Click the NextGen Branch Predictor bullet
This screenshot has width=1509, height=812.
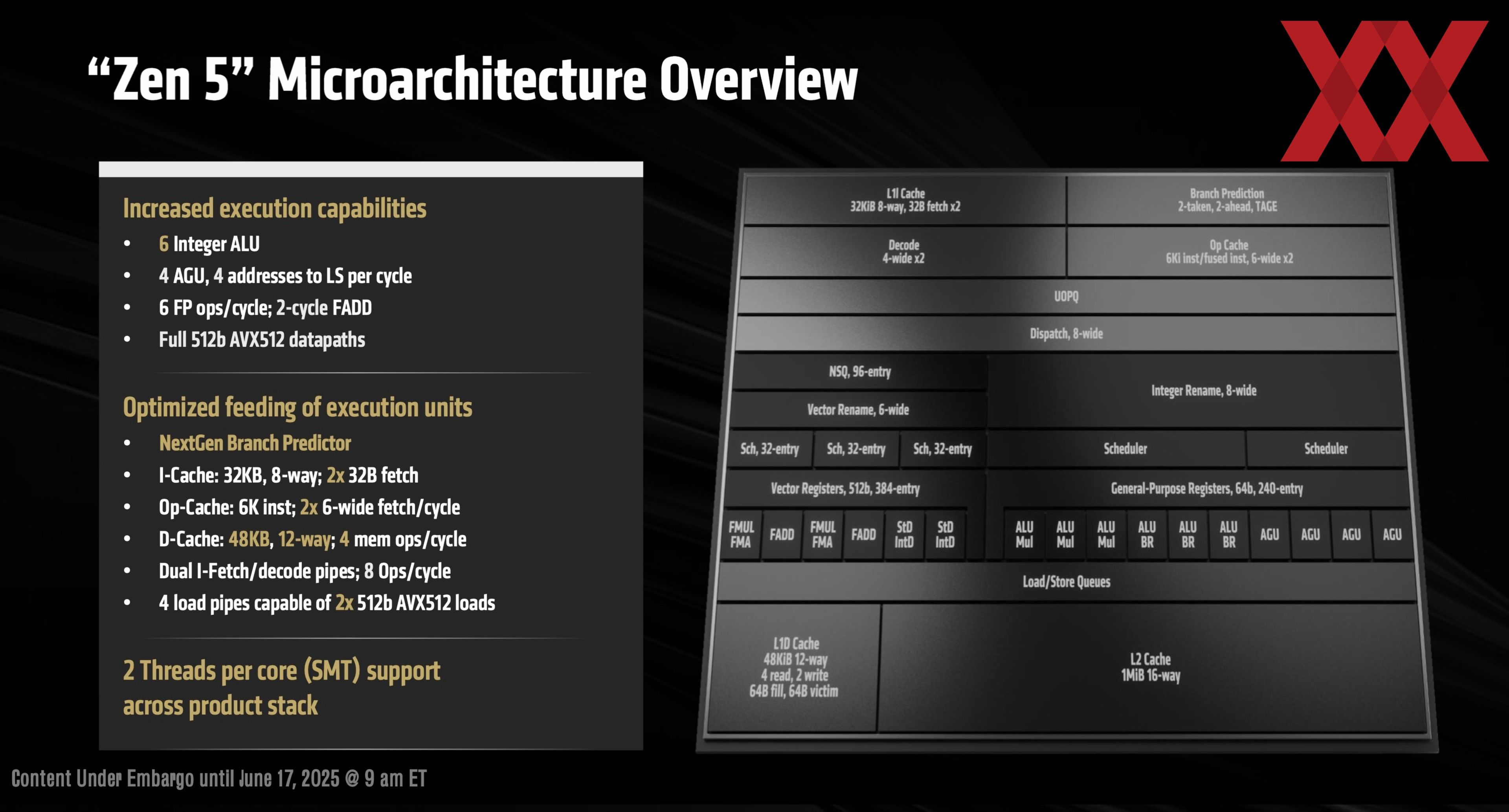255,443
